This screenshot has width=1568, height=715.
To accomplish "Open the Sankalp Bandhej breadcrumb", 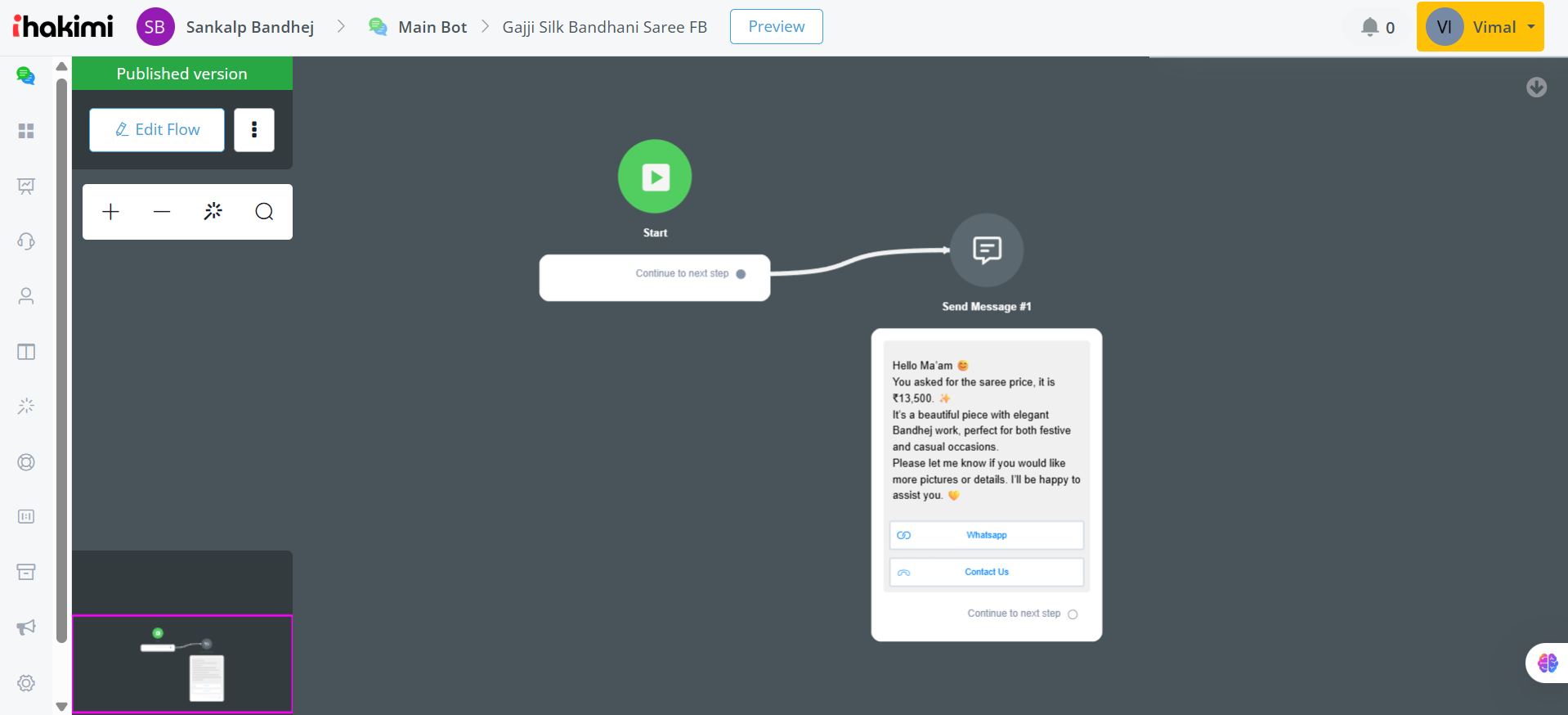I will (250, 27).
